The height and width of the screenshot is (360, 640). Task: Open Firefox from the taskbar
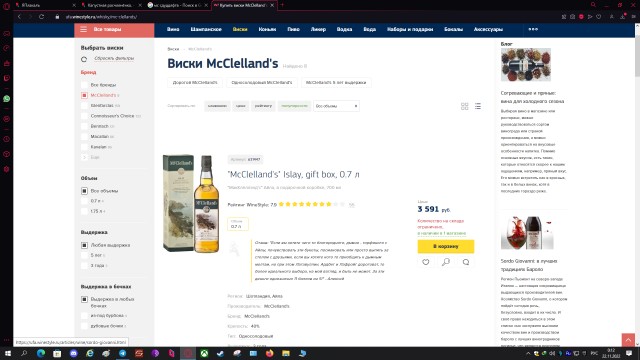pyautogui.click(x=269, y=353)
